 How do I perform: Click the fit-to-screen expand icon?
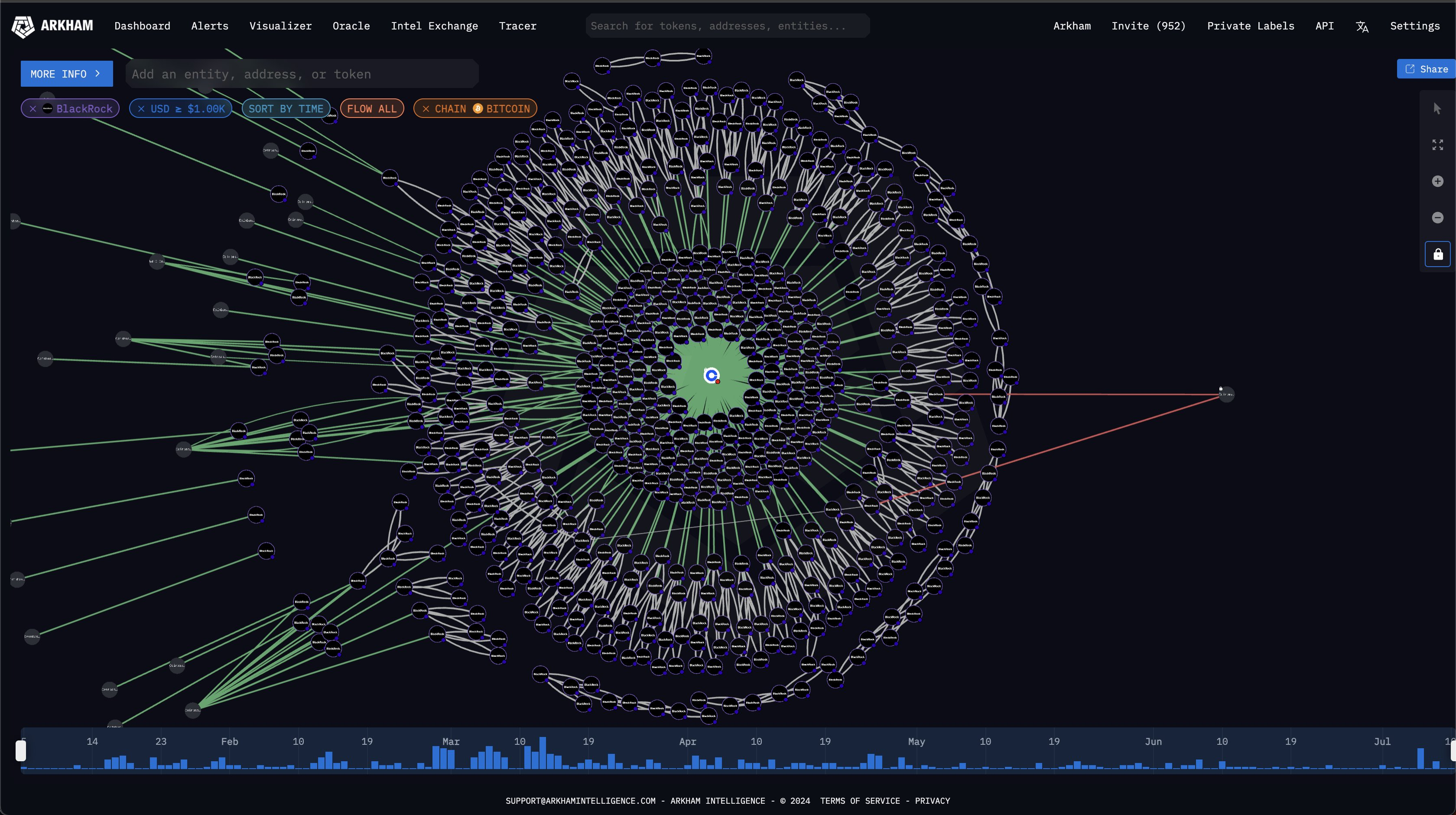point(1437,145)
